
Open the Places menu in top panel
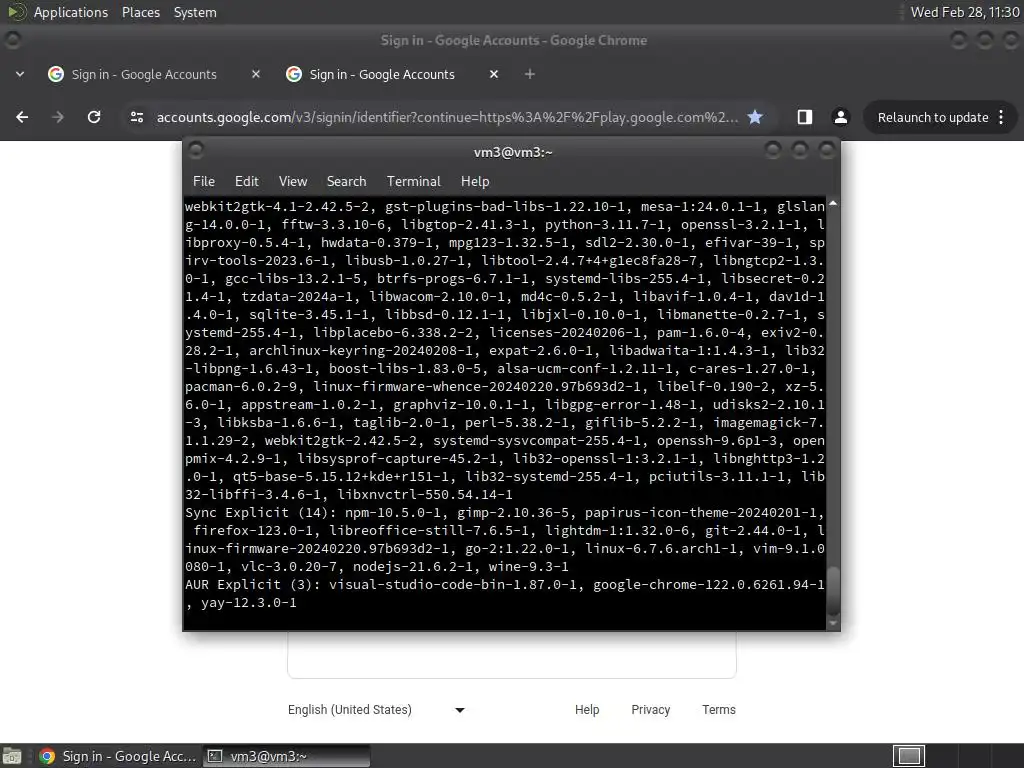[140, 12]
